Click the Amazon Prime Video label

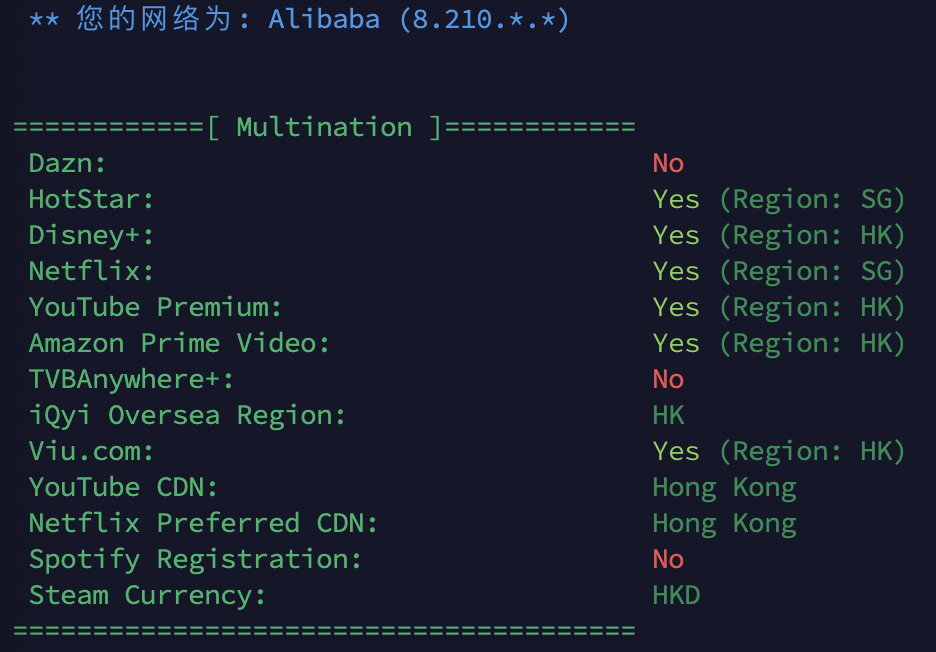(x=179, y=343)
